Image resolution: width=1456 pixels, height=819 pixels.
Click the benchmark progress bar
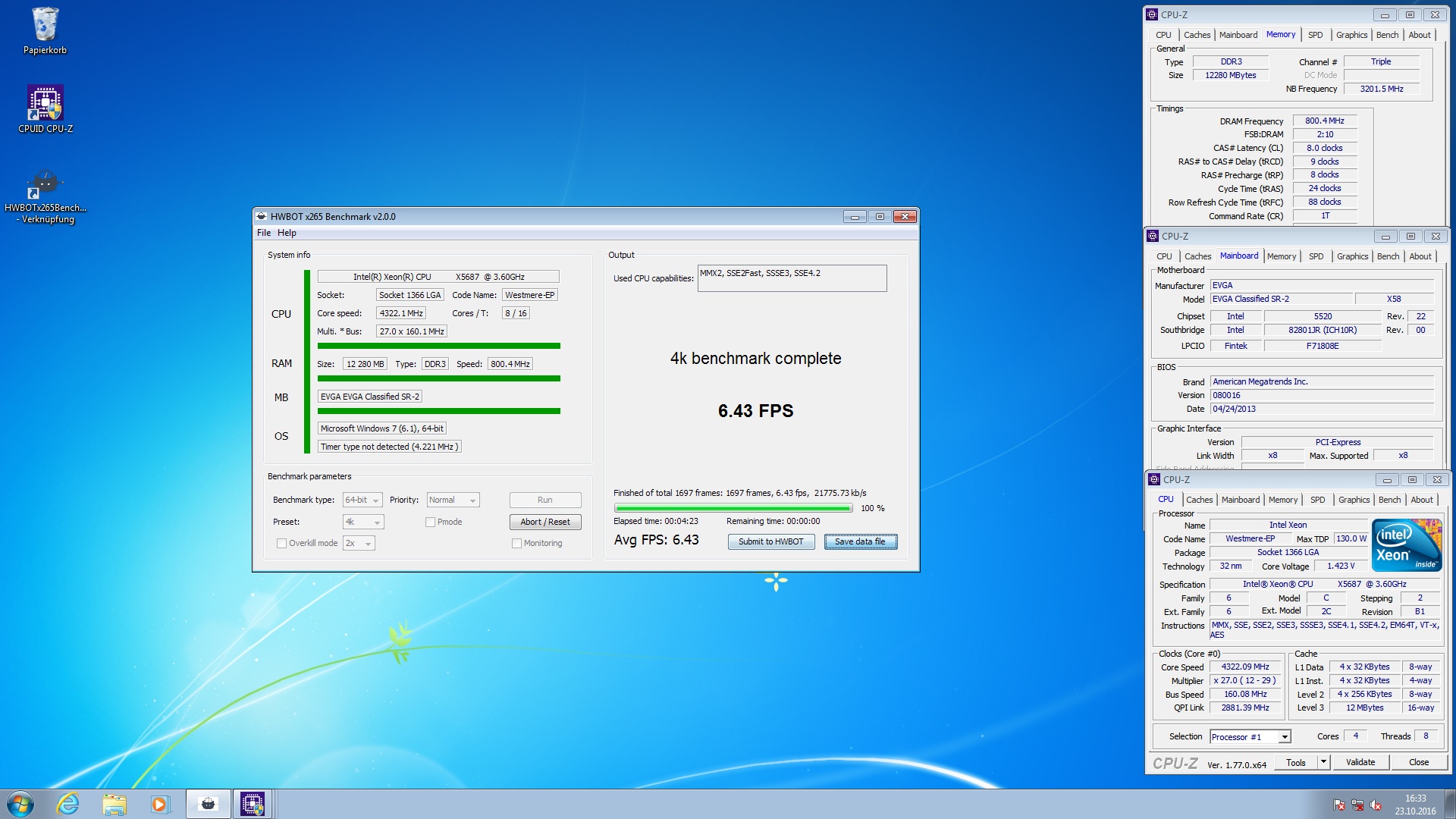point(733,508)
